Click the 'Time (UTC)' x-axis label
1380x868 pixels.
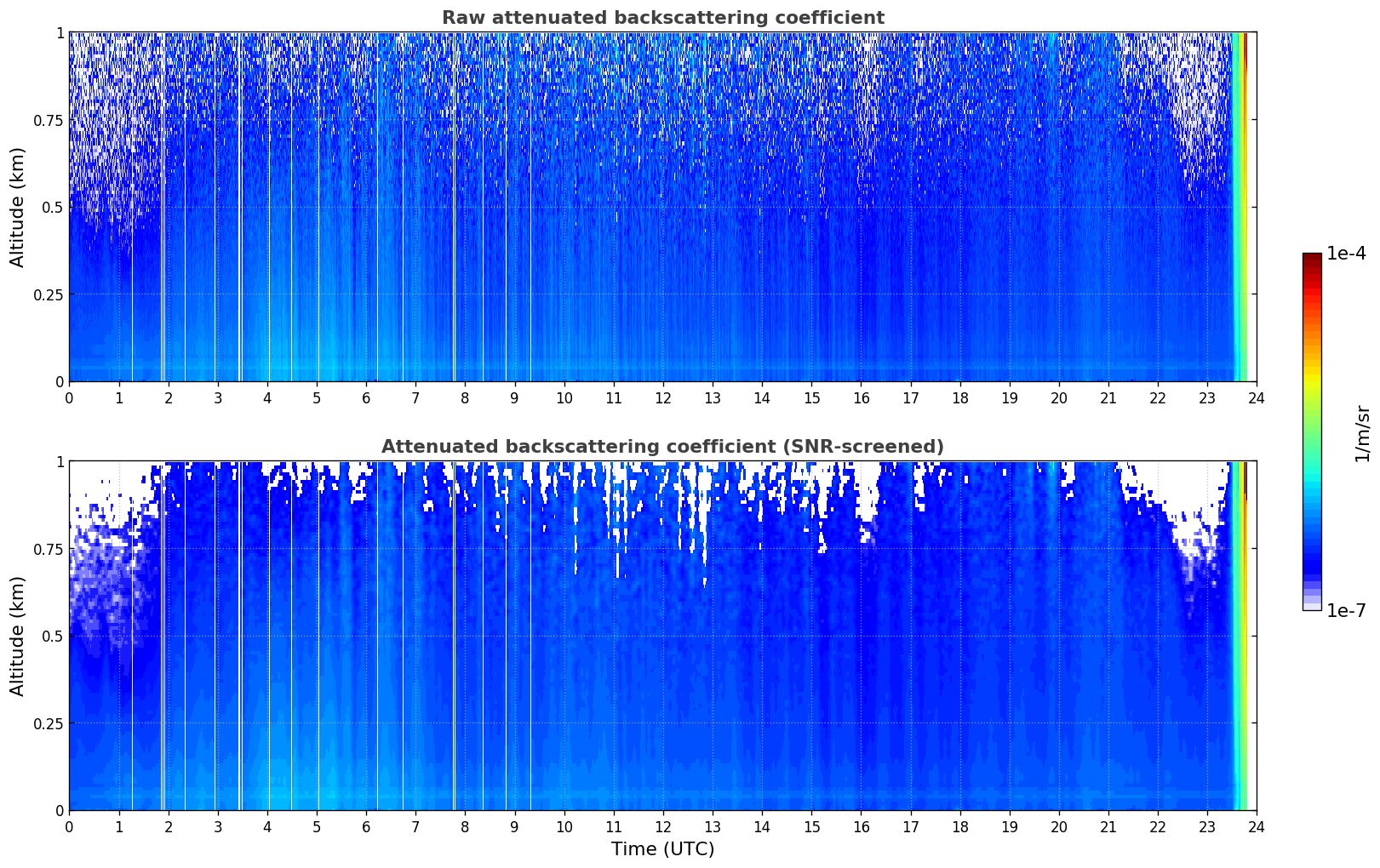click(662, 848)
